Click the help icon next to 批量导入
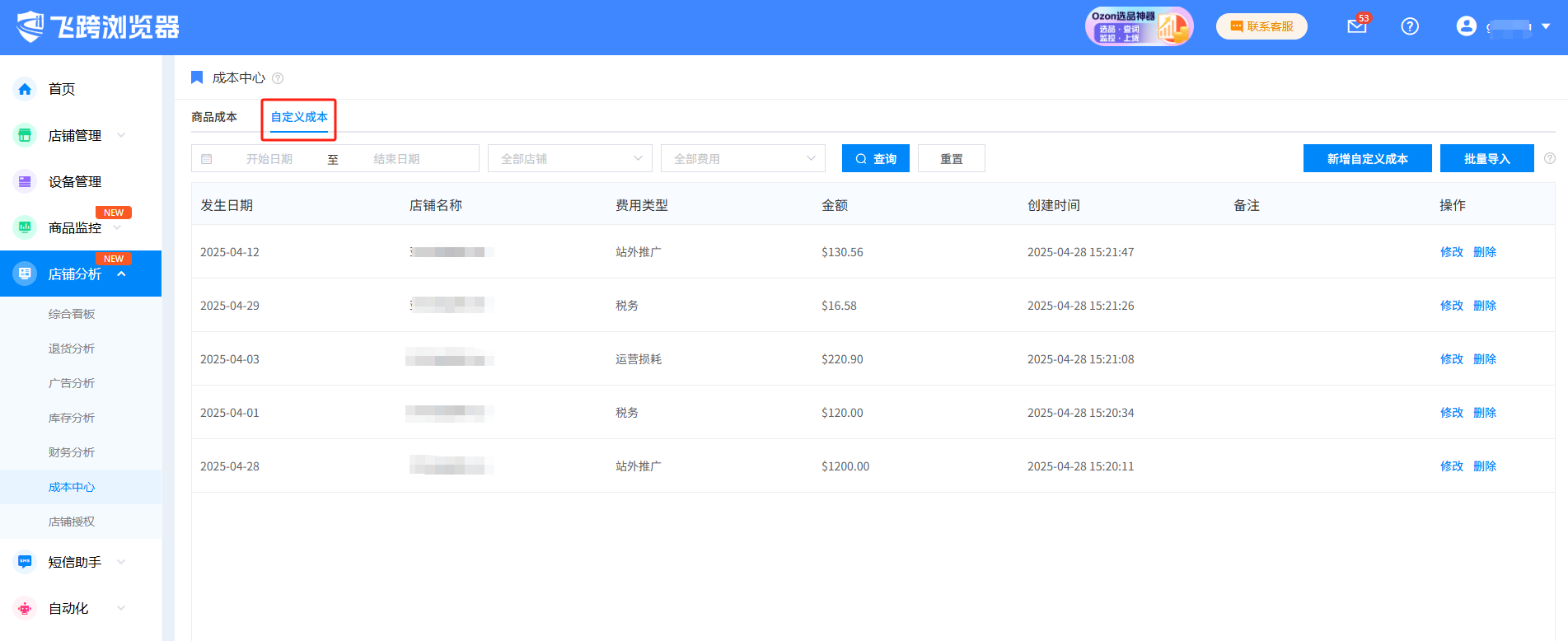 (1549, 158)
